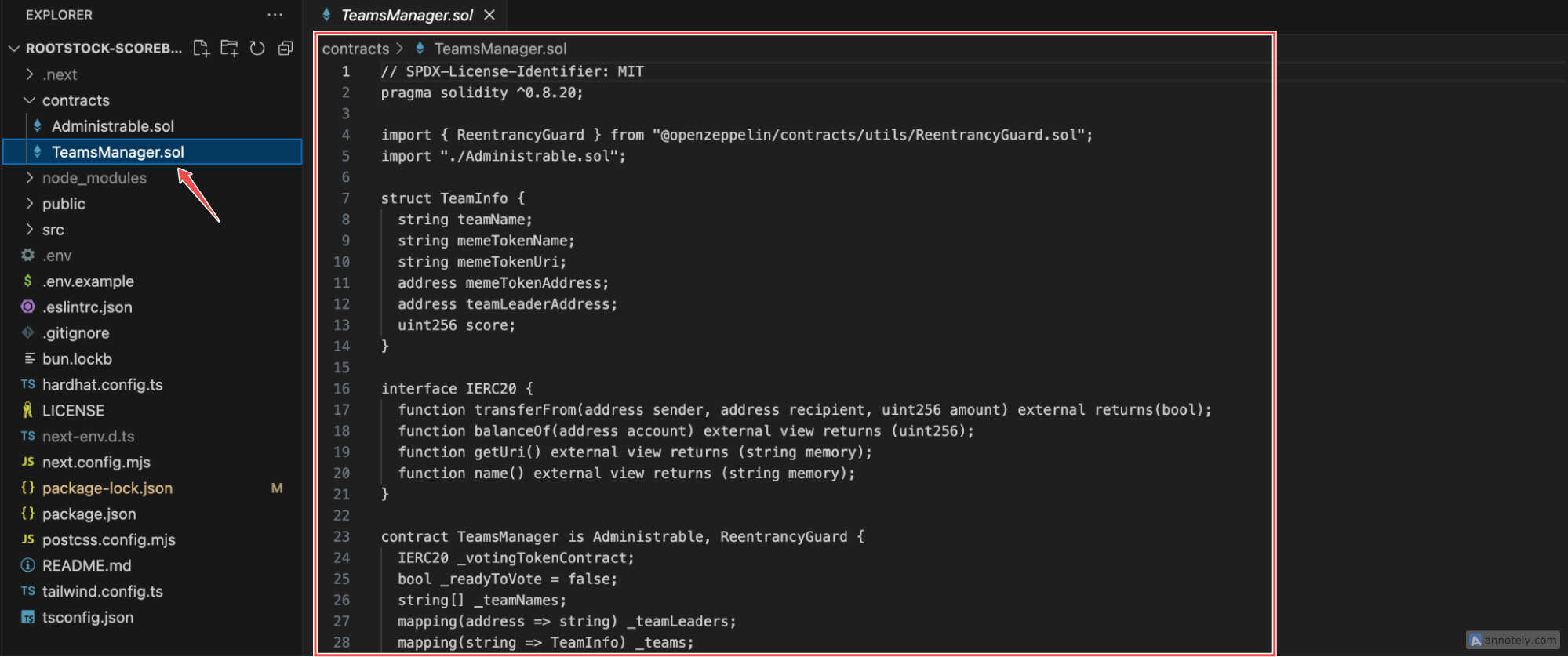Select the TeamsManager.sol editor tab
The width and height of the screenshot is (1568, 657).
[x=406, y=14]
